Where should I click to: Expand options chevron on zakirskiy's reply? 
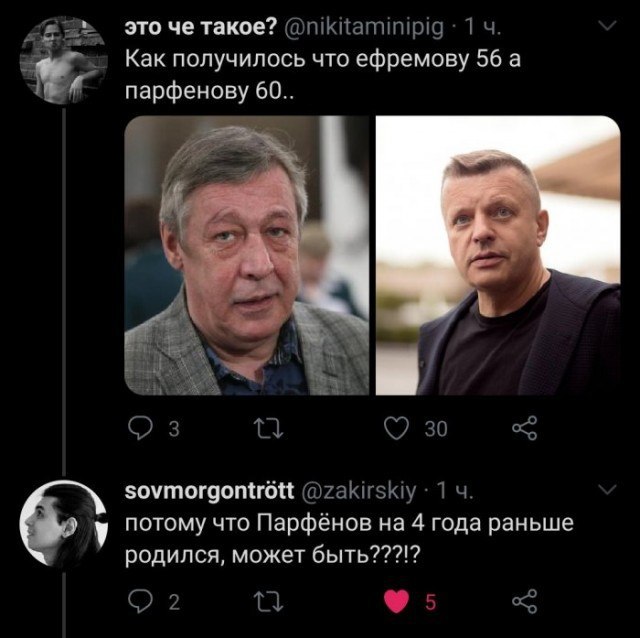[x=607, y=489]
